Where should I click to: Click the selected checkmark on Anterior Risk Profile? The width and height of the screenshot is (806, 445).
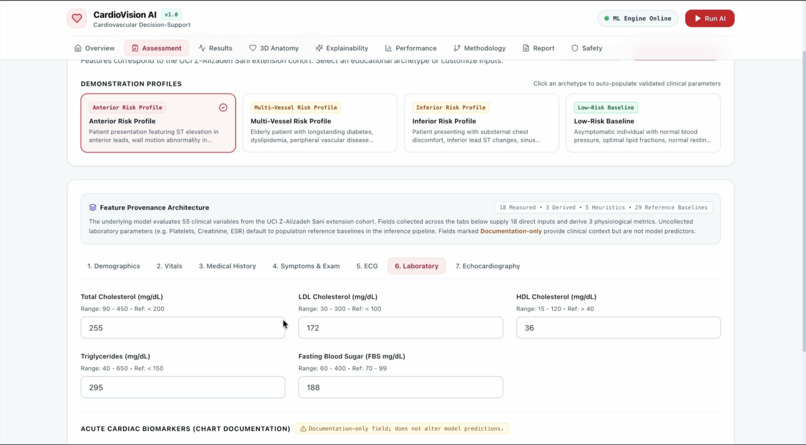[x=223, y=107]
